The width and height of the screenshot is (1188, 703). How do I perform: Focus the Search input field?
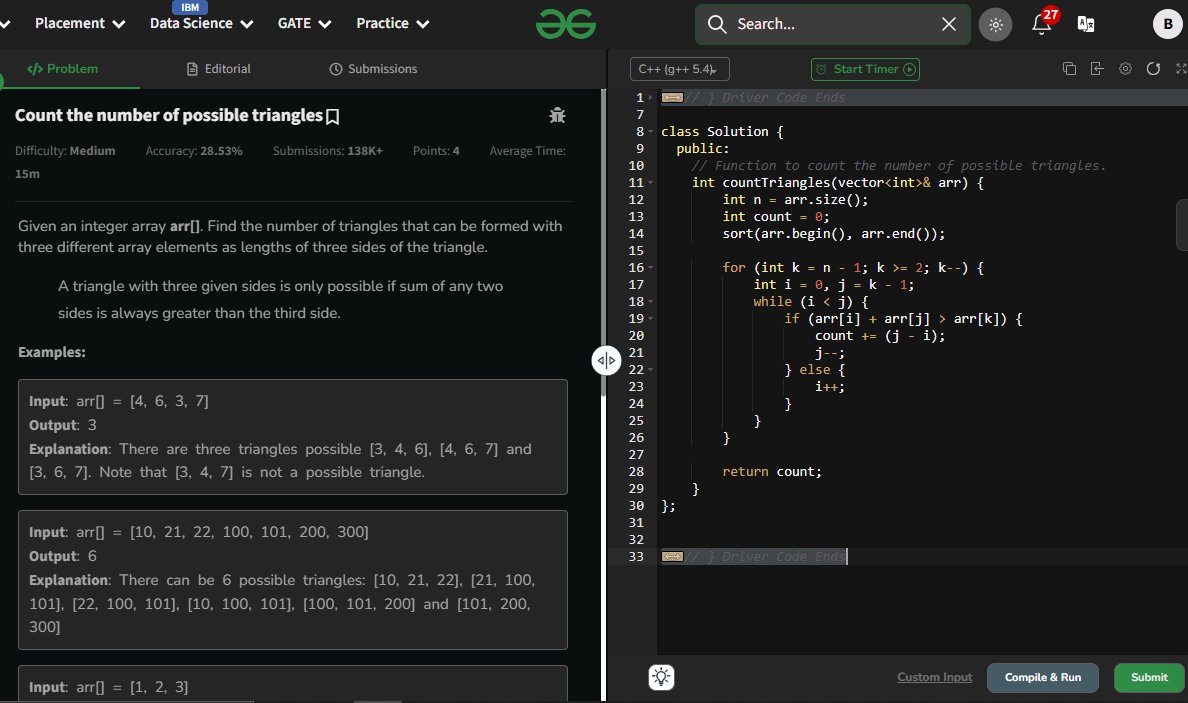tap(833, 24)
